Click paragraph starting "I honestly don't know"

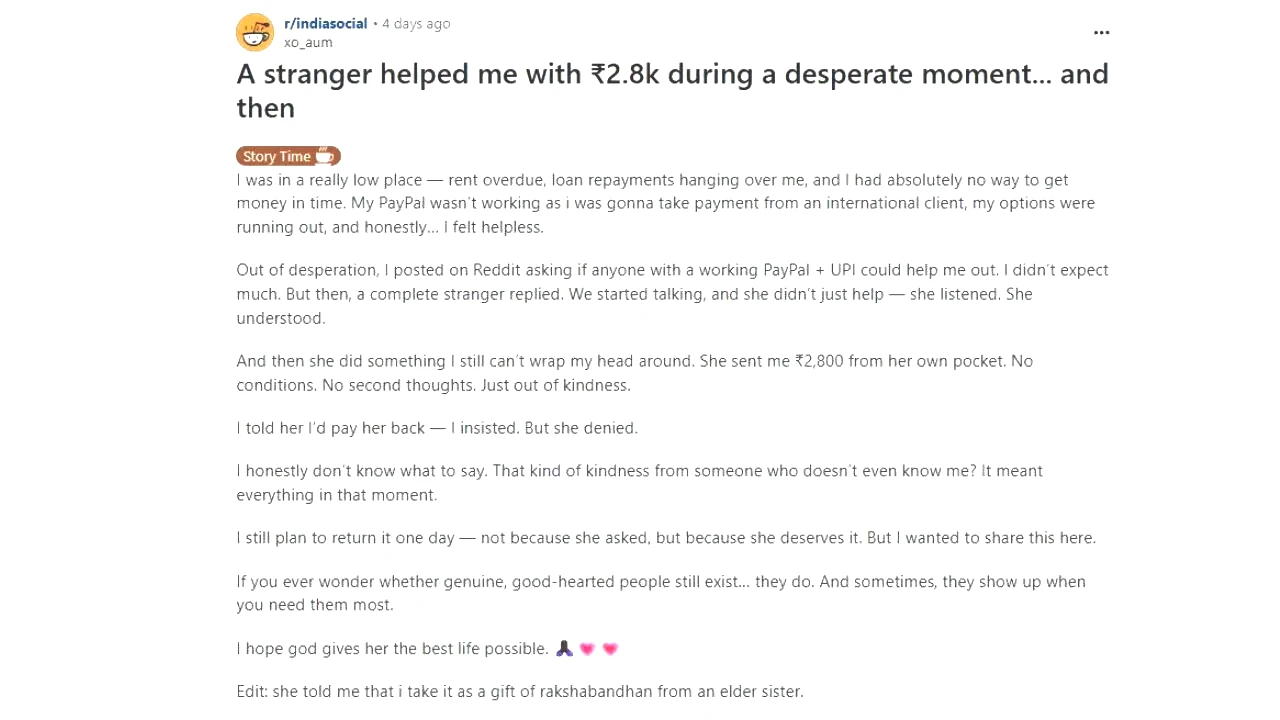pos(640,482)
